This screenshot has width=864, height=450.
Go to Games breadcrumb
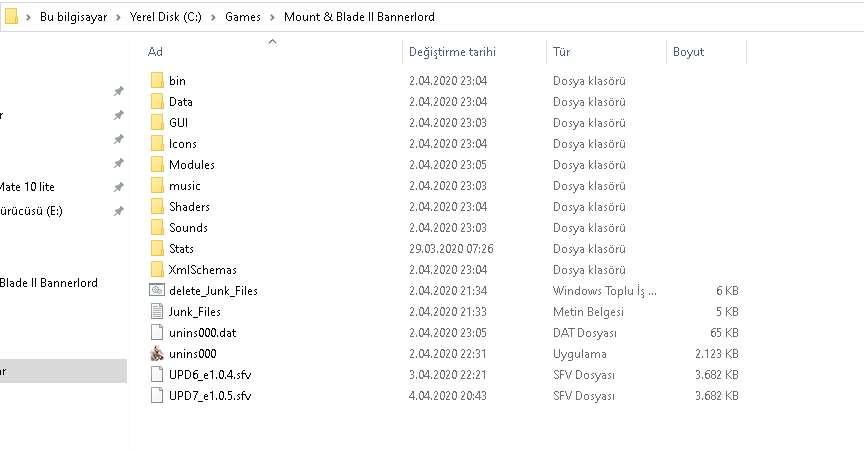tap(242, 17)
